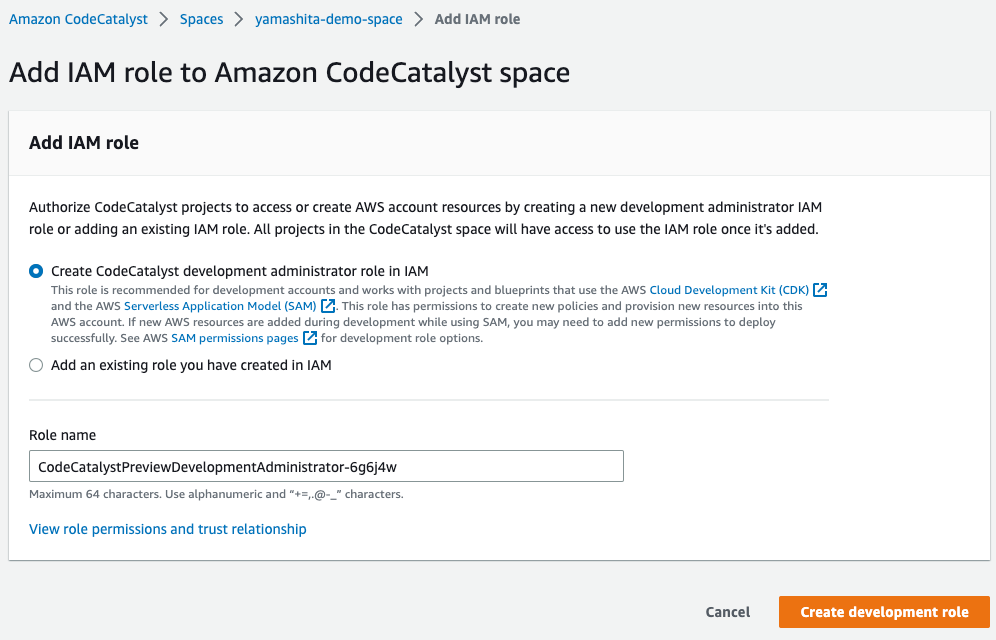Screen dimensions: 996x640
Task: Click breadcrumb chevron after Spaces
Action: coord(239,20)
